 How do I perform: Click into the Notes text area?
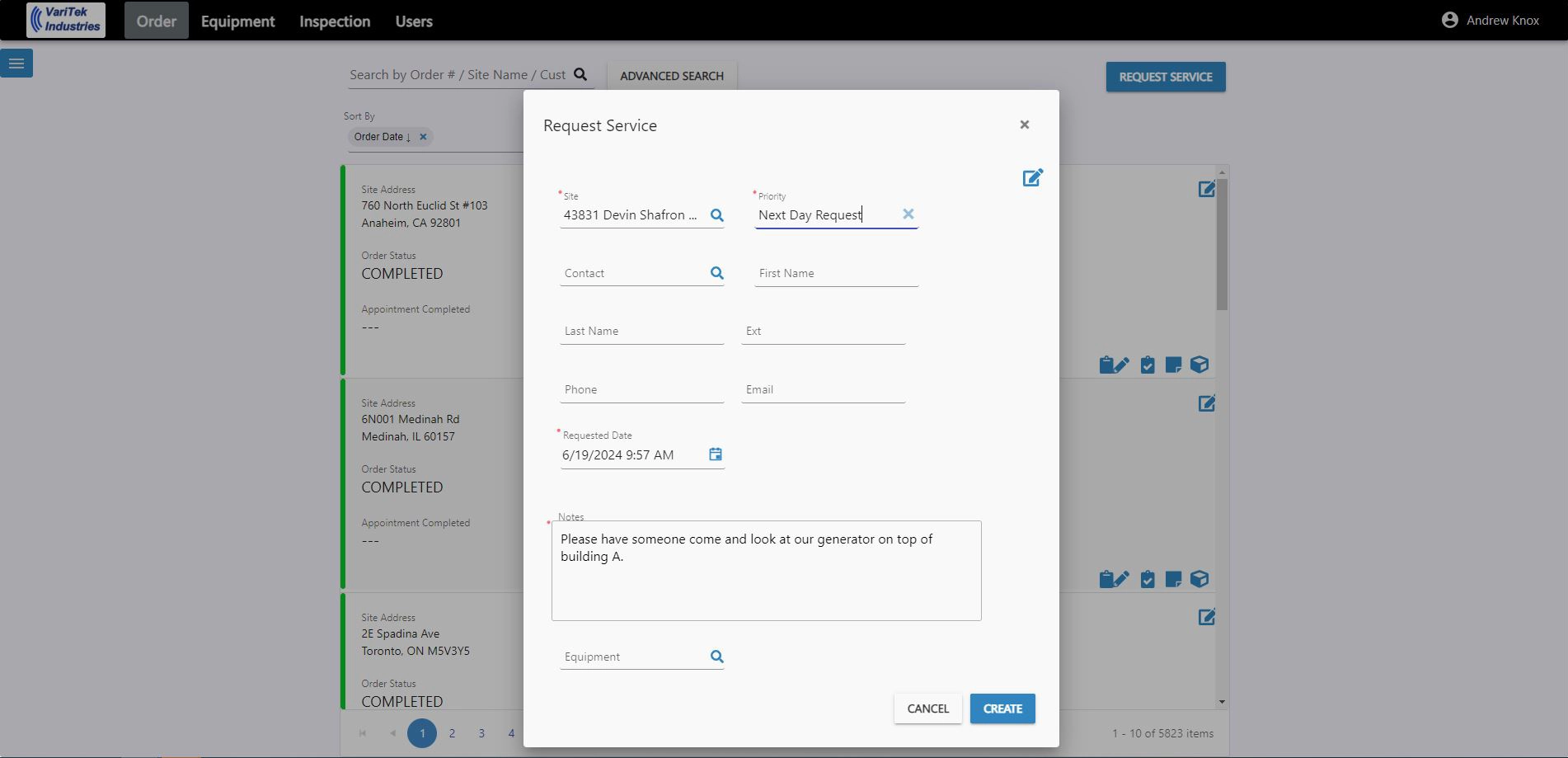[x=767, y=571]
